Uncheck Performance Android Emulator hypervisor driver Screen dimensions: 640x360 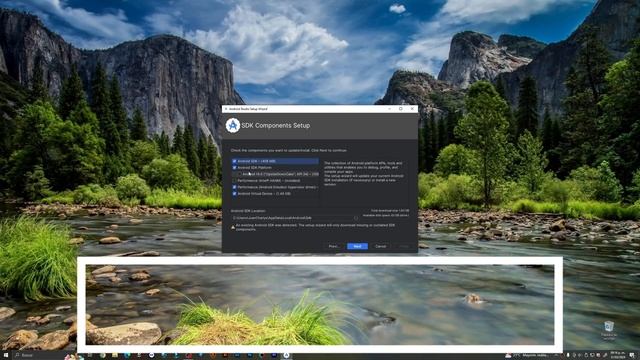point(234,187)
